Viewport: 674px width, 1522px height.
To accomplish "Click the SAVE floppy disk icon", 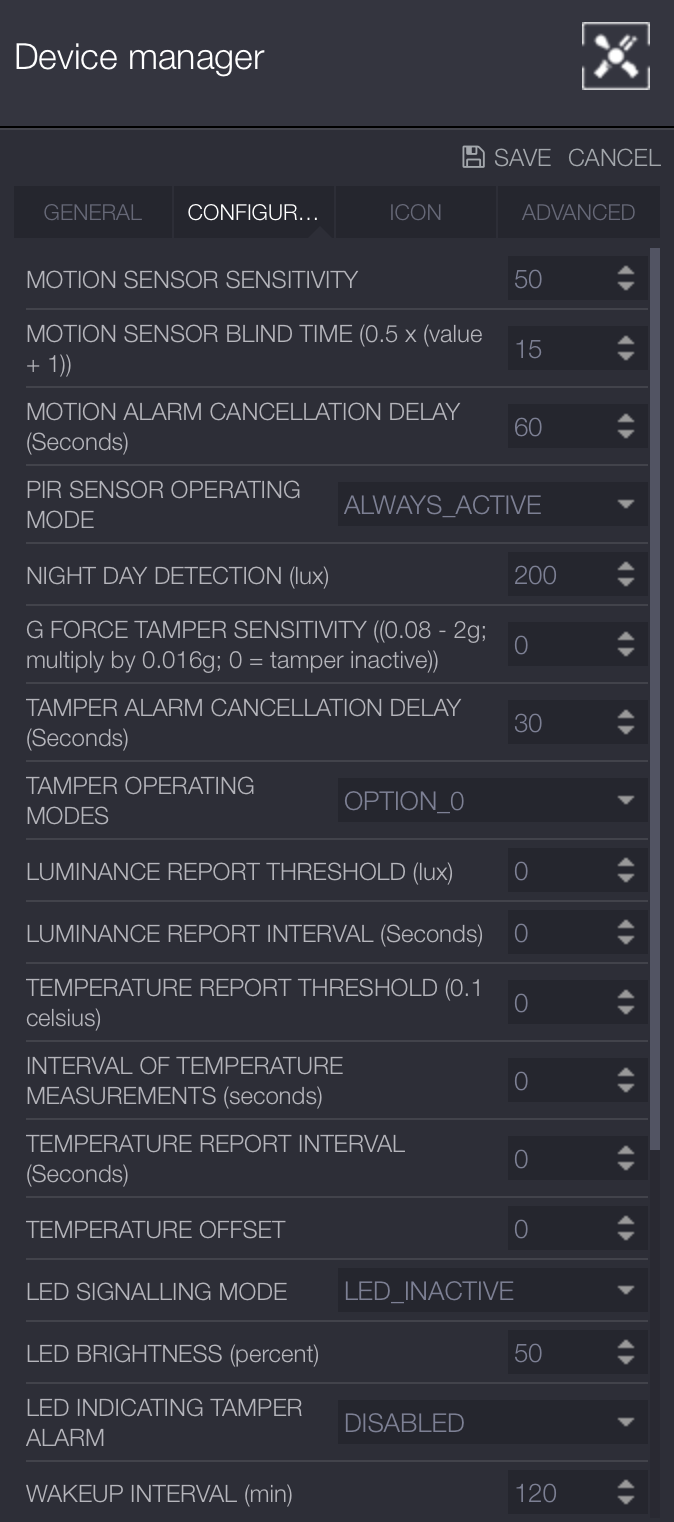I will tap(473, 157).
